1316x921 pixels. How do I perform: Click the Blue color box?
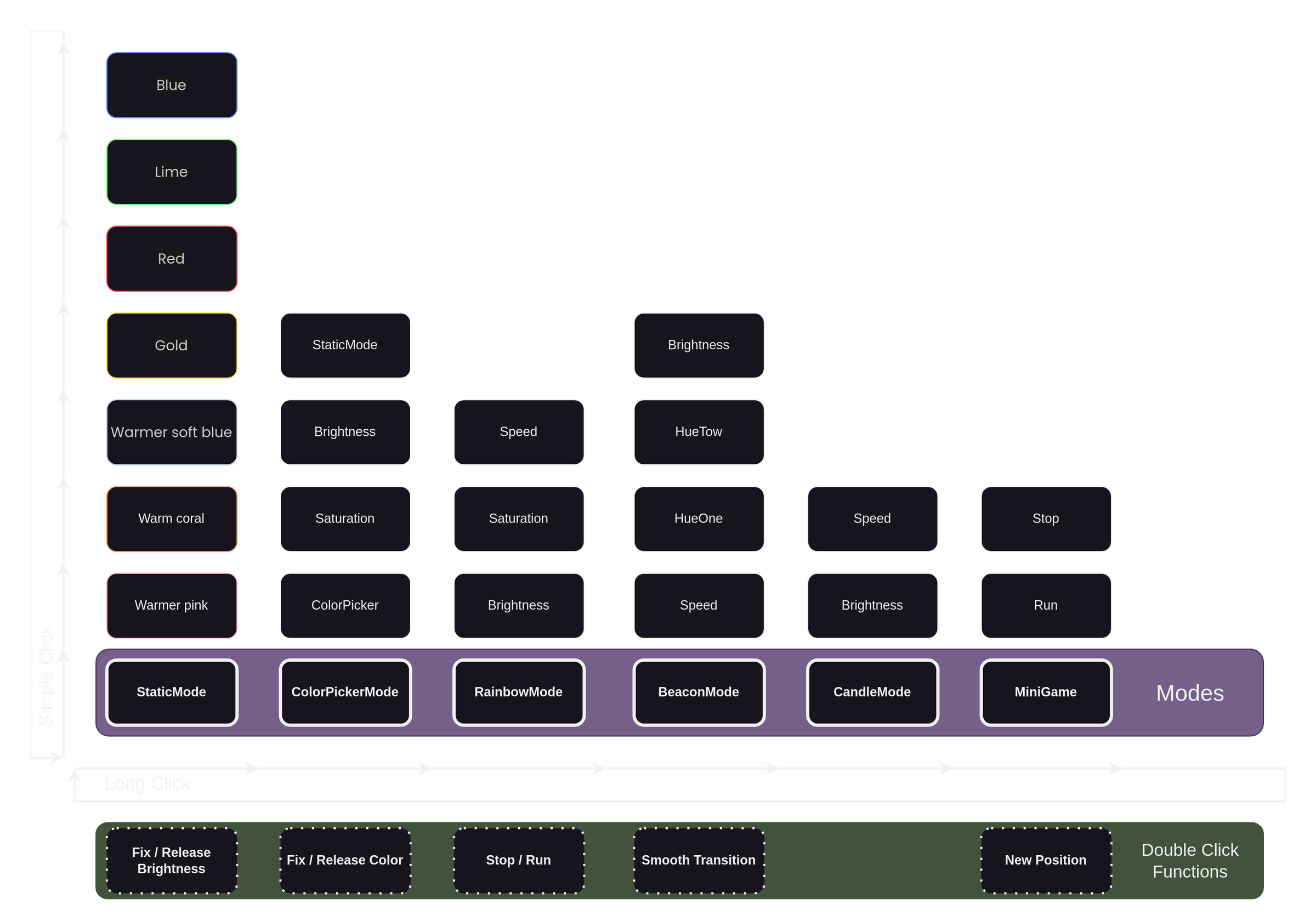coord(172,86)
